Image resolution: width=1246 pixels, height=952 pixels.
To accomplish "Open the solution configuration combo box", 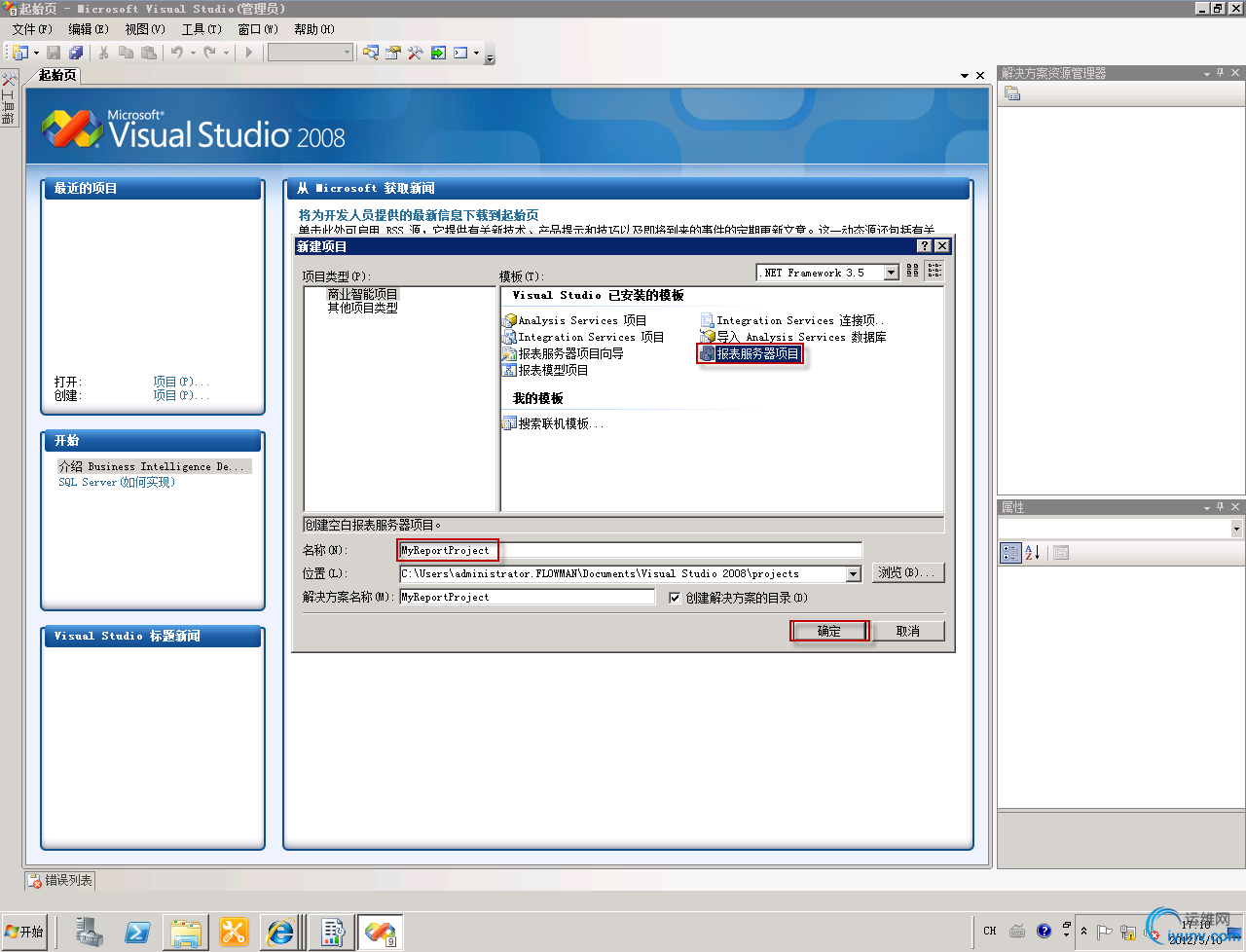I will [311, 53].
